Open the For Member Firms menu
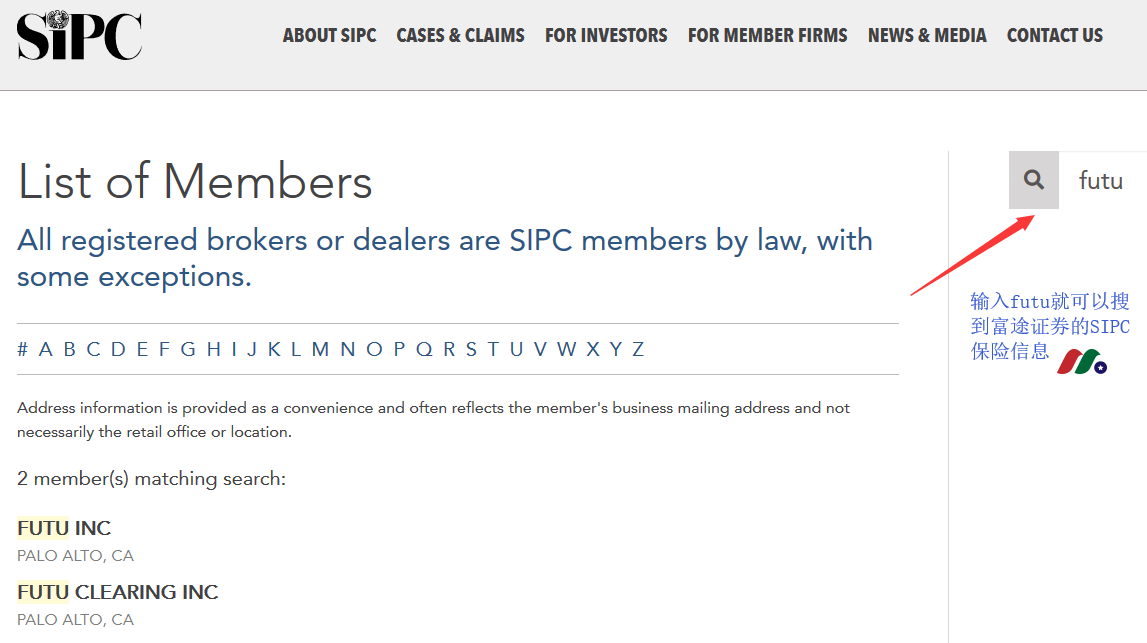 pyautogui.click(x=767, y=35)
